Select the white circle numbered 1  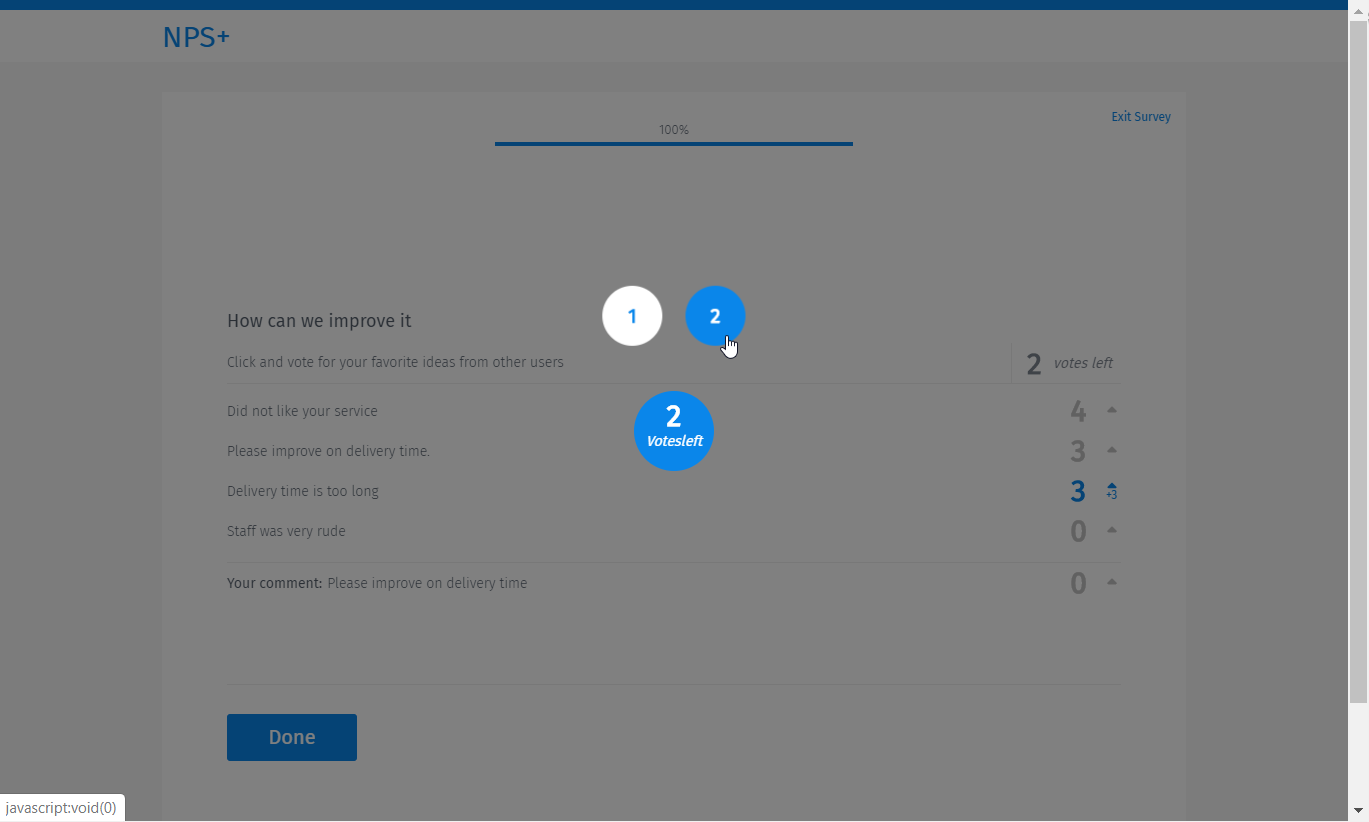632,315
